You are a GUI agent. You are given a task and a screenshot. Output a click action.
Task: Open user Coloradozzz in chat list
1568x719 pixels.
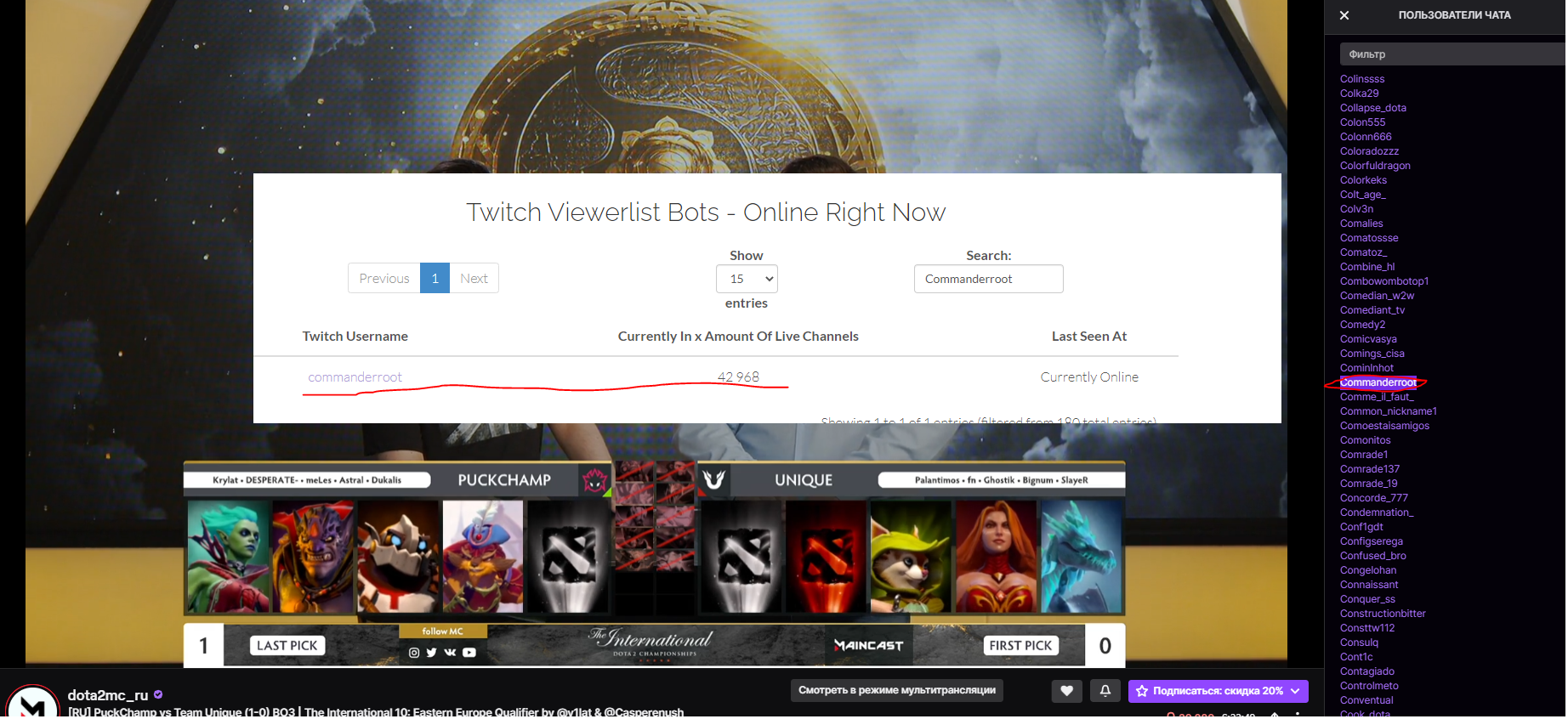point(1369,151)
